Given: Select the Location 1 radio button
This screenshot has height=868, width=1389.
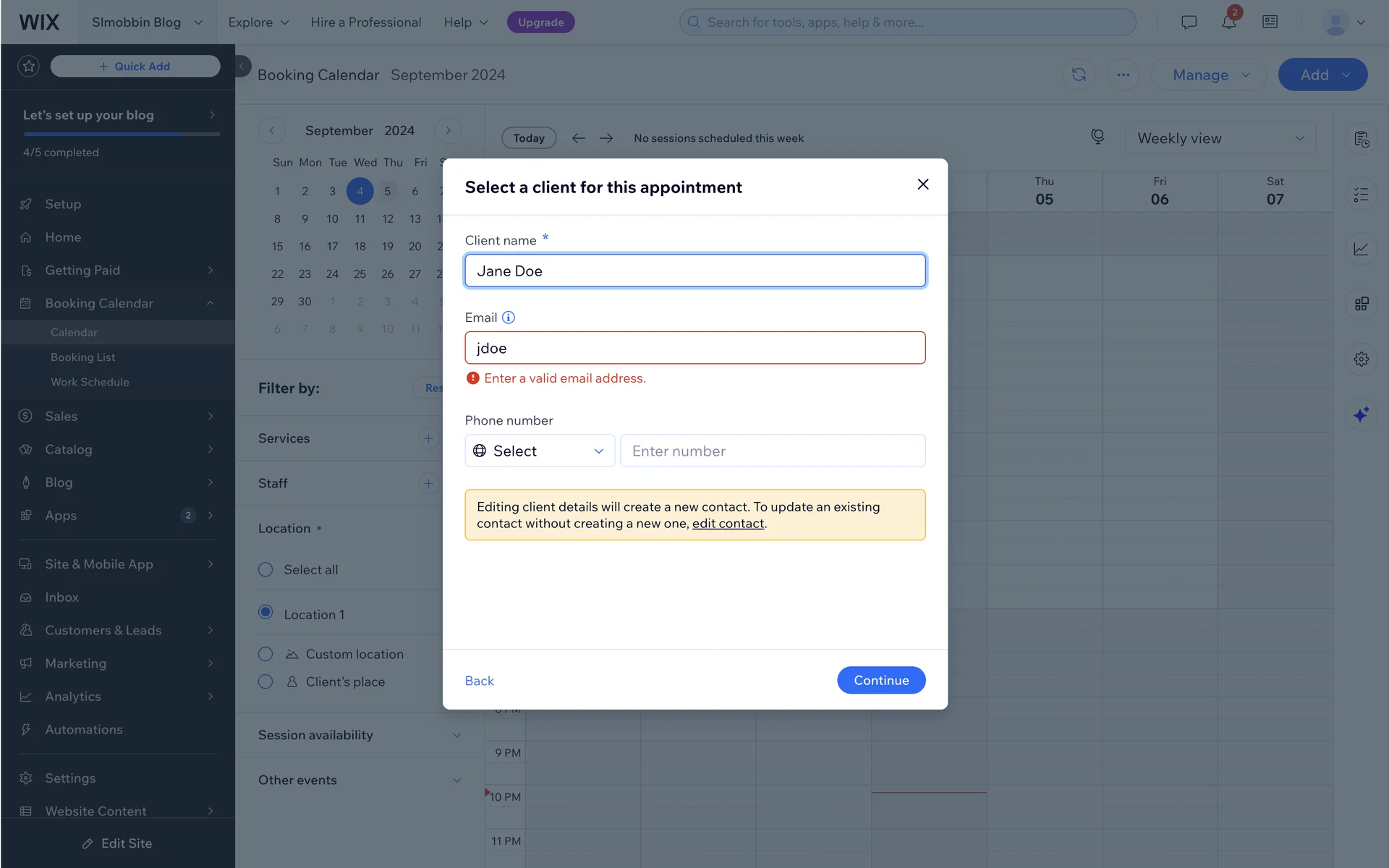Looking at the screenshot, I should [266, 613].
